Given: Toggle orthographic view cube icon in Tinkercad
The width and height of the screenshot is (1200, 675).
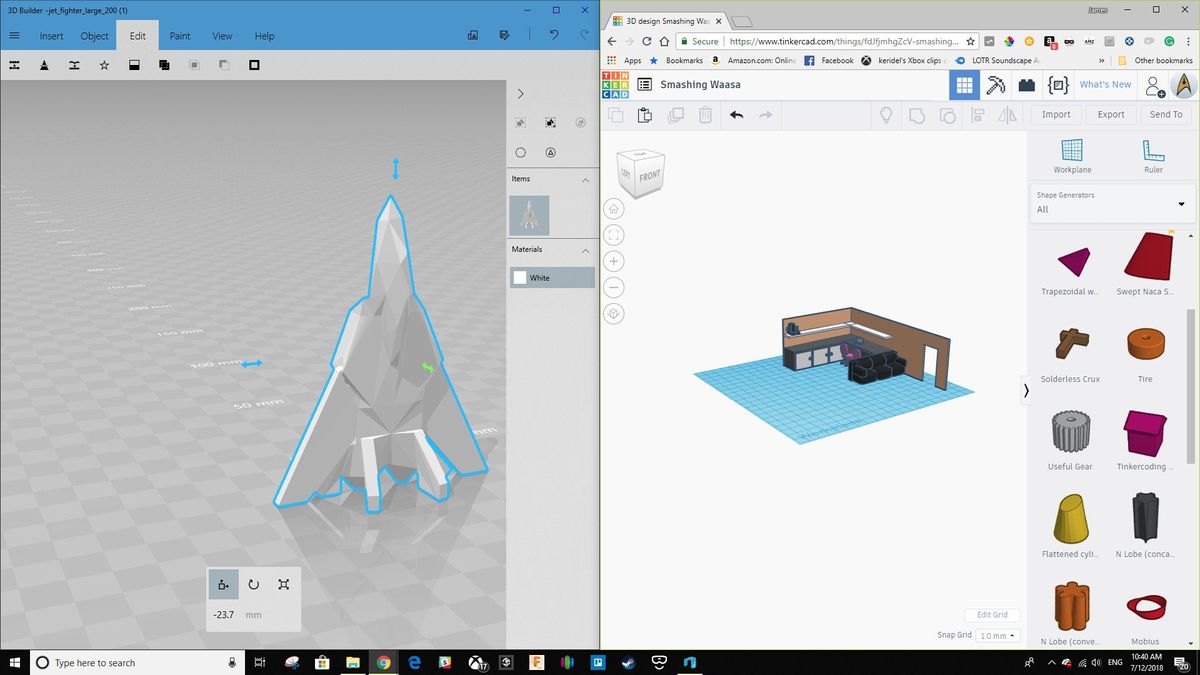Looking at the screenshot, I should point(614,313).
